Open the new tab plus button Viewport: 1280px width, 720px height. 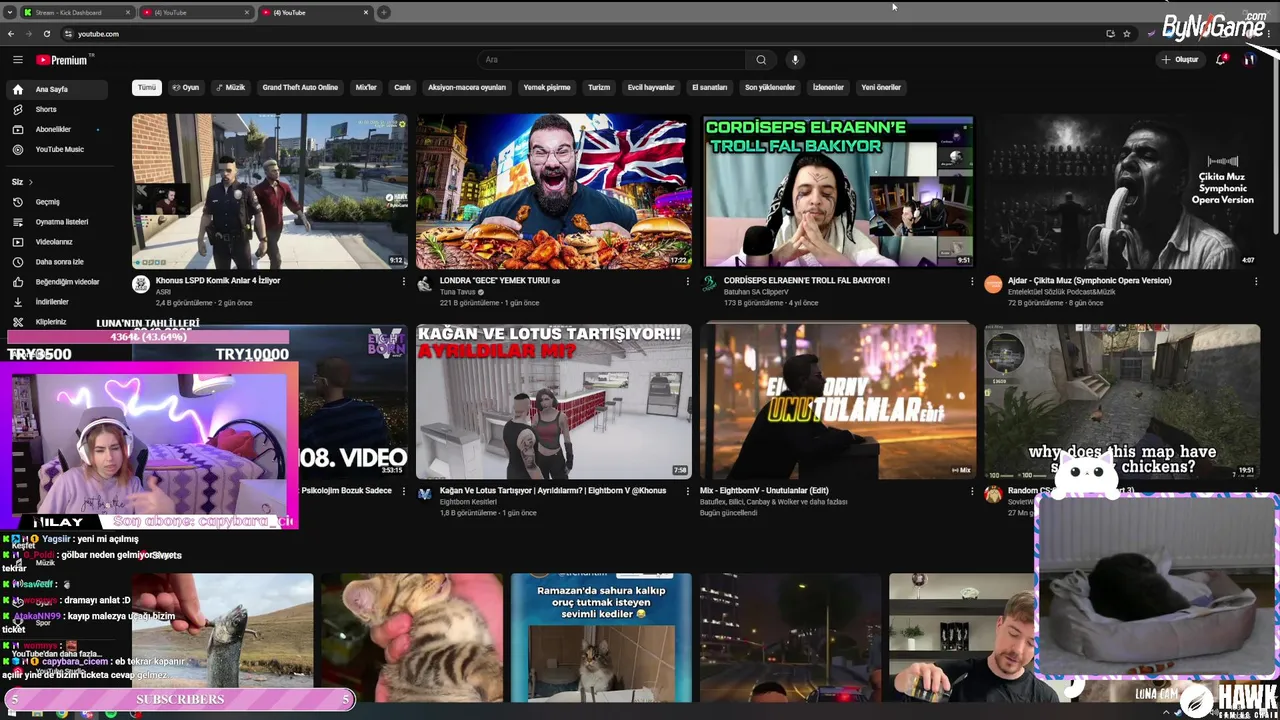tap(383, 13)
